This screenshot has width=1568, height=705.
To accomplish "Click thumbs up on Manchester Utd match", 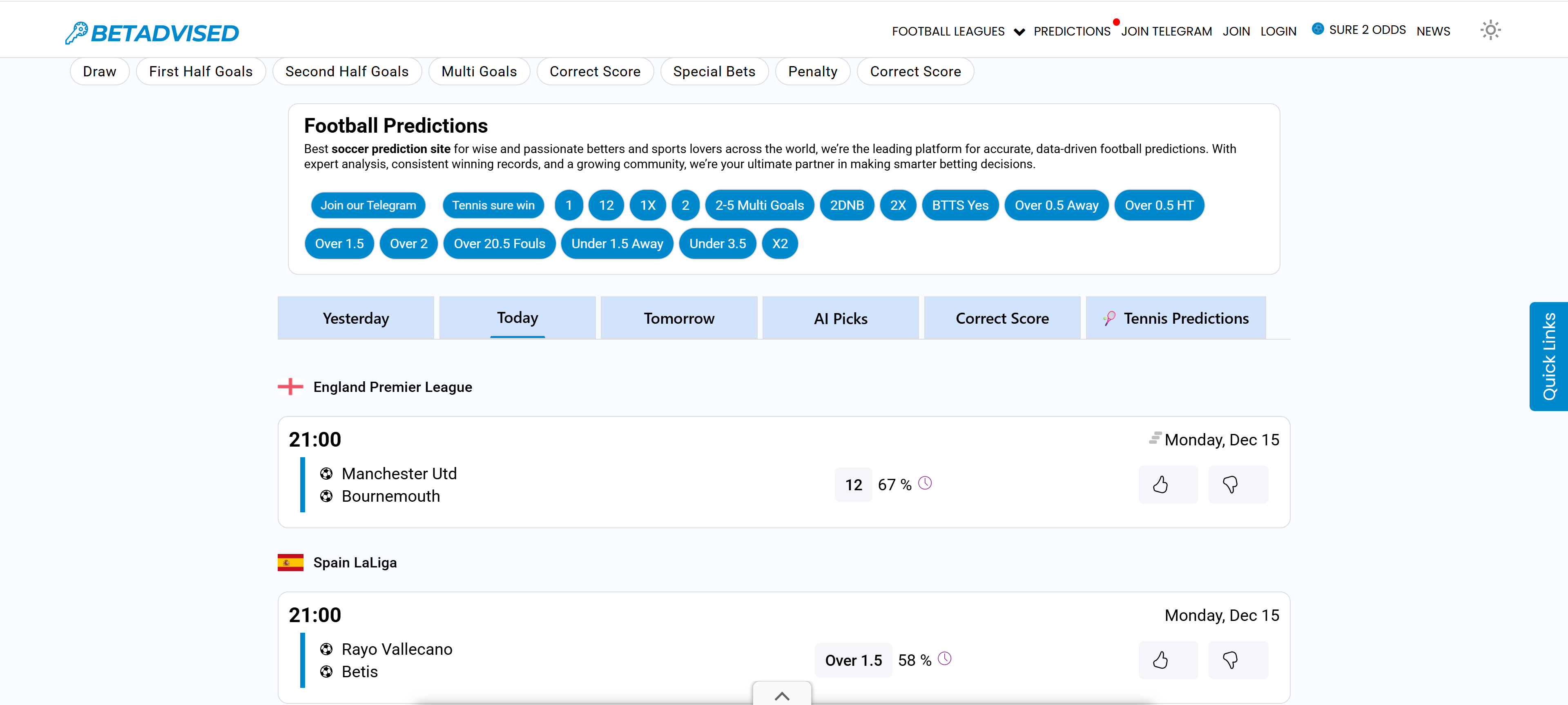I will pyautogui.click(x=1167, y=485).
